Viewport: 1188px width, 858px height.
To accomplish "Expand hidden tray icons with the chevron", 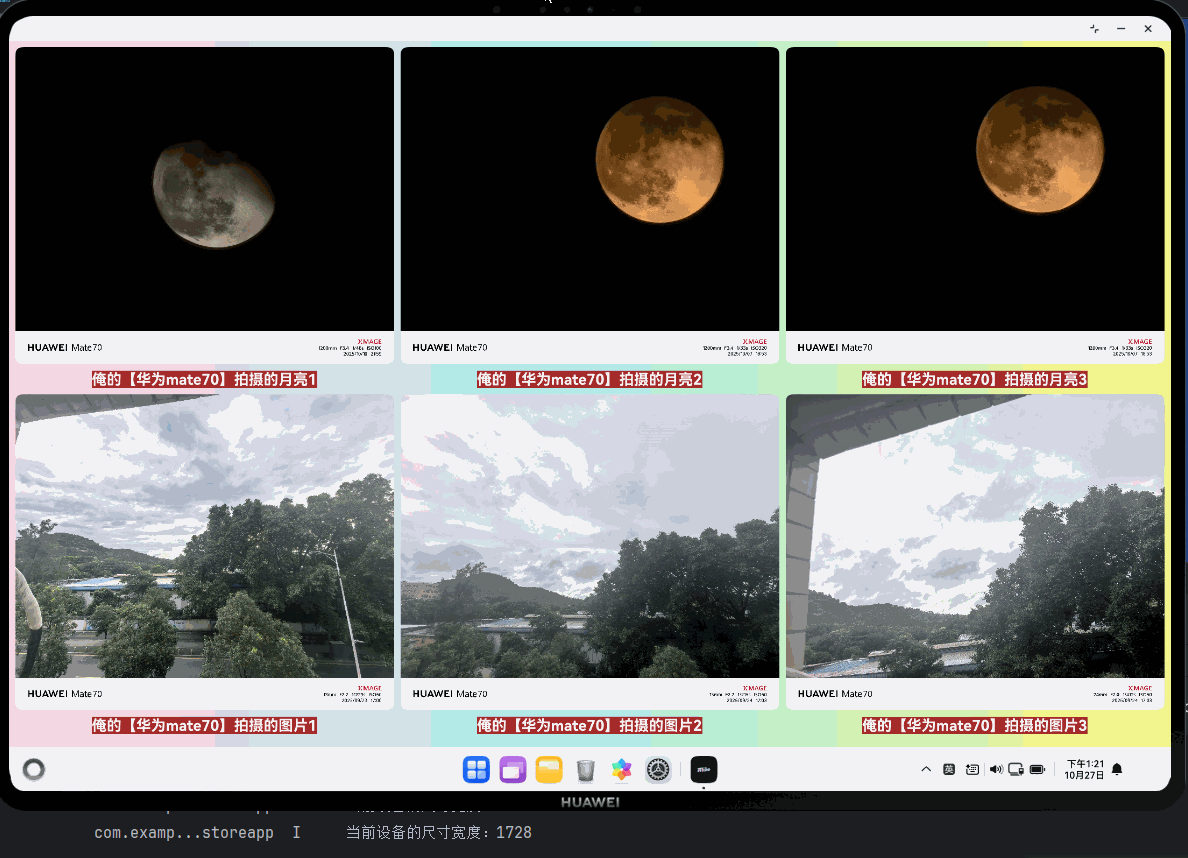I will click(x=926, y=769).
